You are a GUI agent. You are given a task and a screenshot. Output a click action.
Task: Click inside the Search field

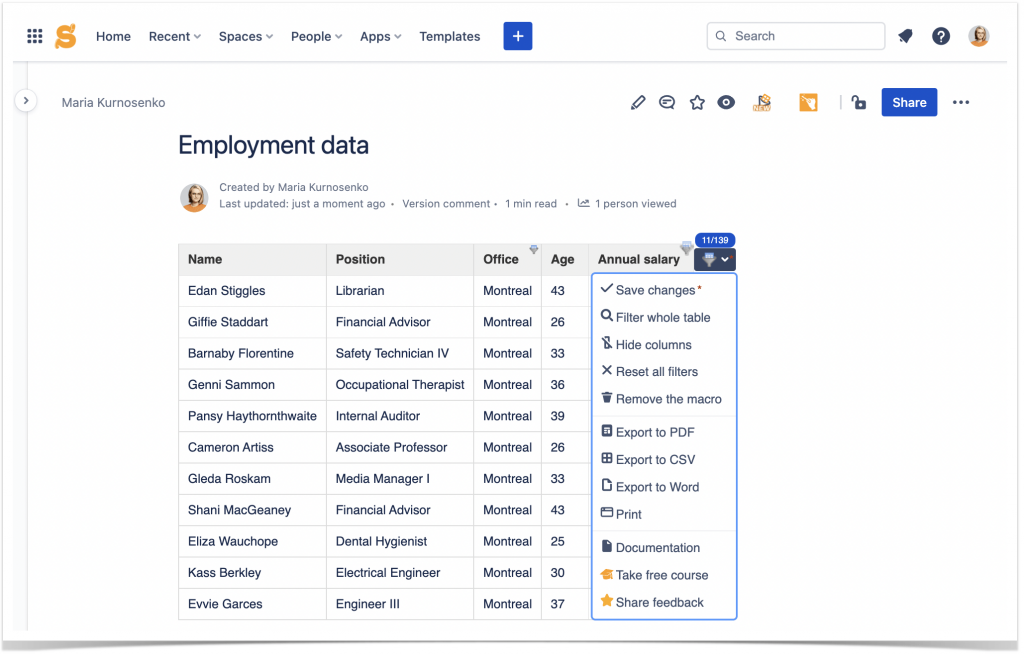tap(795, 36)
